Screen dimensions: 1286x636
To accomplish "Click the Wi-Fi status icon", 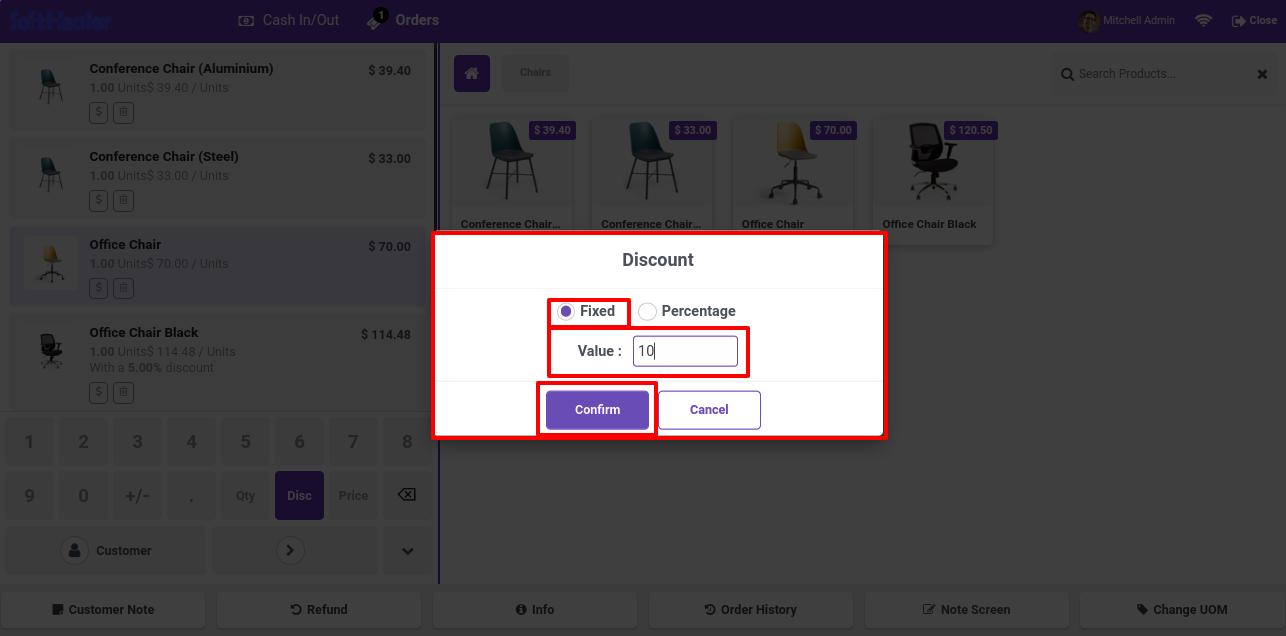I will point(1203,20).
